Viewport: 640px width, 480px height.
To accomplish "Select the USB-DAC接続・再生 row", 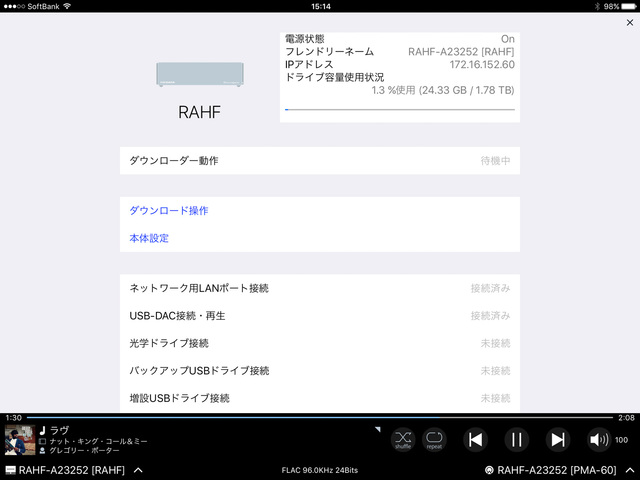I will point(319,315).
